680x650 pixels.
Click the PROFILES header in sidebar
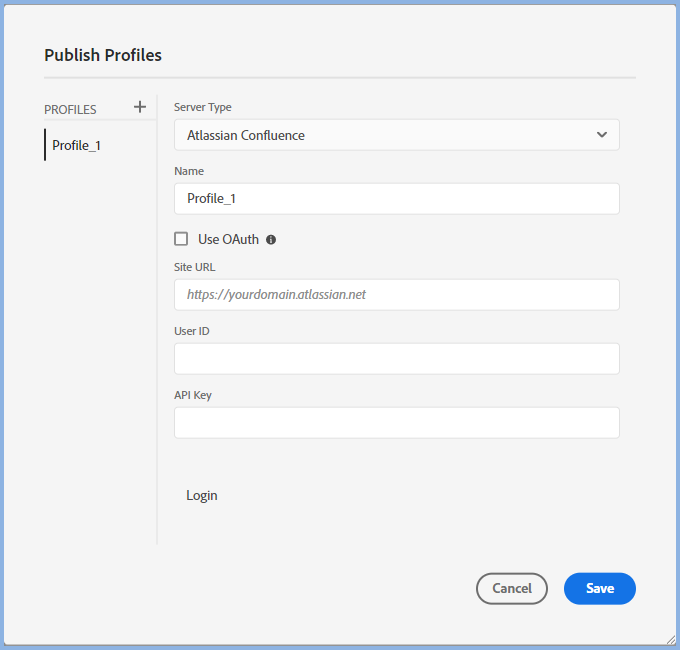click(70, 109)
